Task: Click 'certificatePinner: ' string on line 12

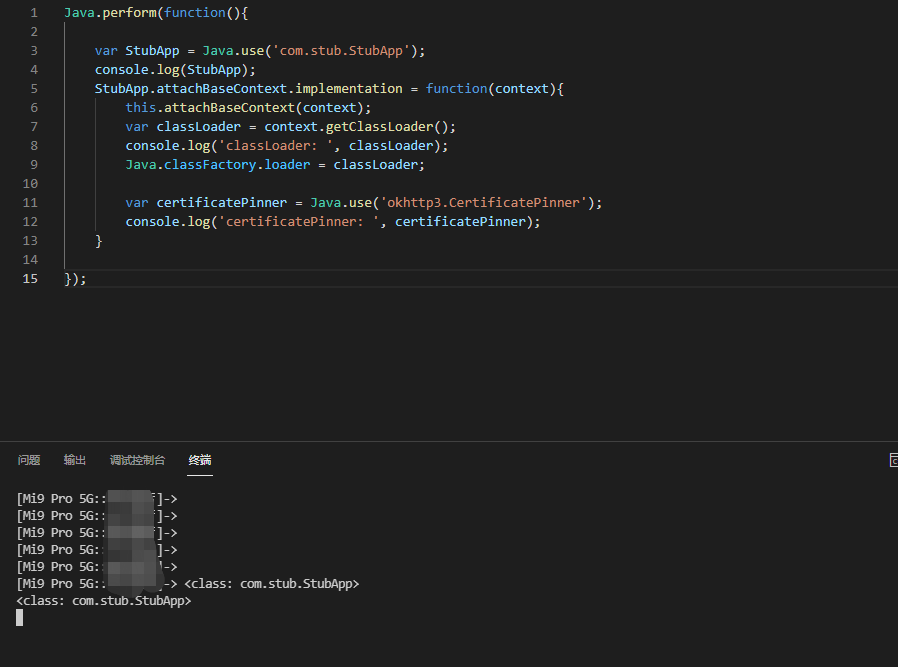Action: [x=299, y=222]
